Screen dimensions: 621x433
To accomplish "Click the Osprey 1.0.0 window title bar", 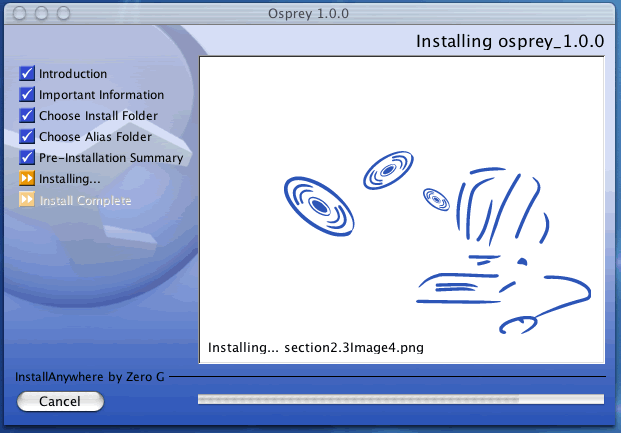I will pyautogui.click(x=310, y=13).
